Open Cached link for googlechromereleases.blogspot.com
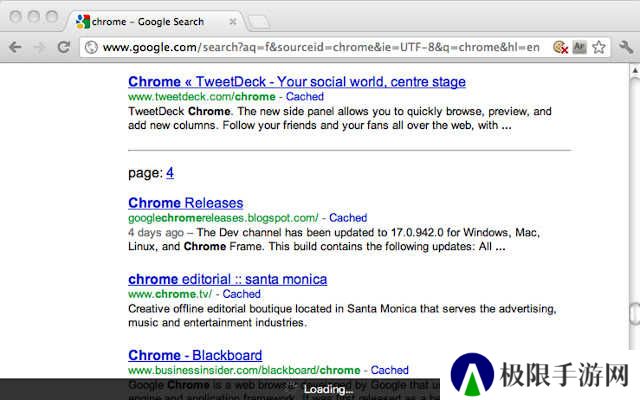The height and width of the screenshot is (400, 640). [348, 218]
